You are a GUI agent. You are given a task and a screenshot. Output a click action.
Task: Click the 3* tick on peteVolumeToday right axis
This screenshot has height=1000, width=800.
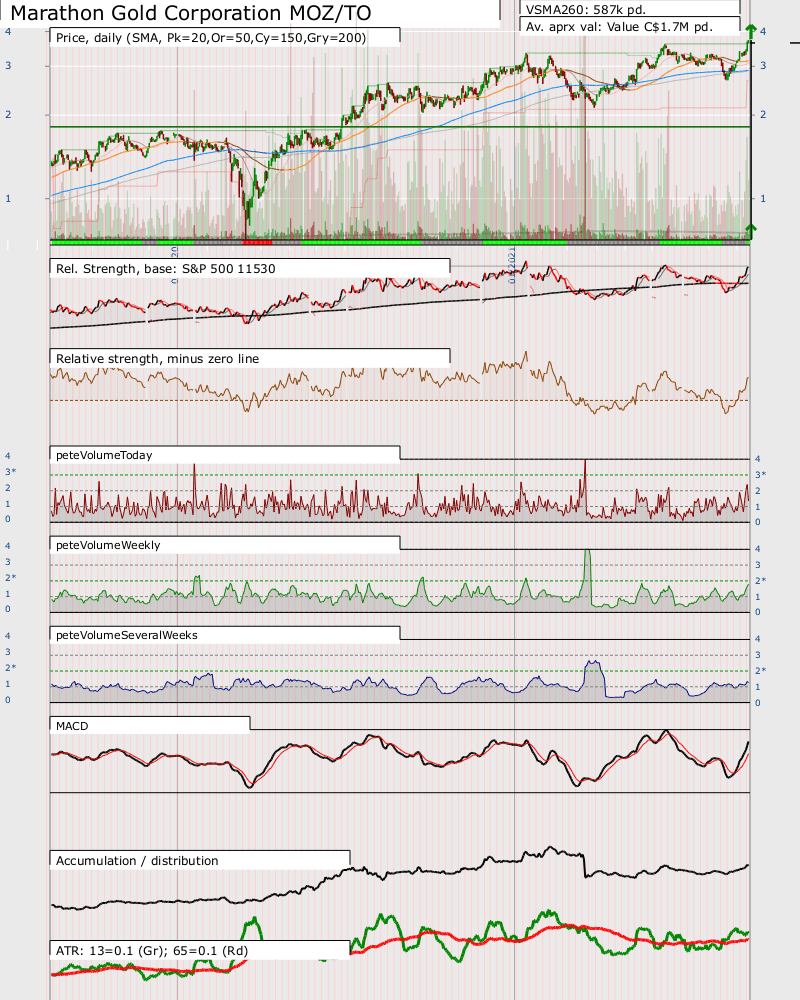[760, 474]
